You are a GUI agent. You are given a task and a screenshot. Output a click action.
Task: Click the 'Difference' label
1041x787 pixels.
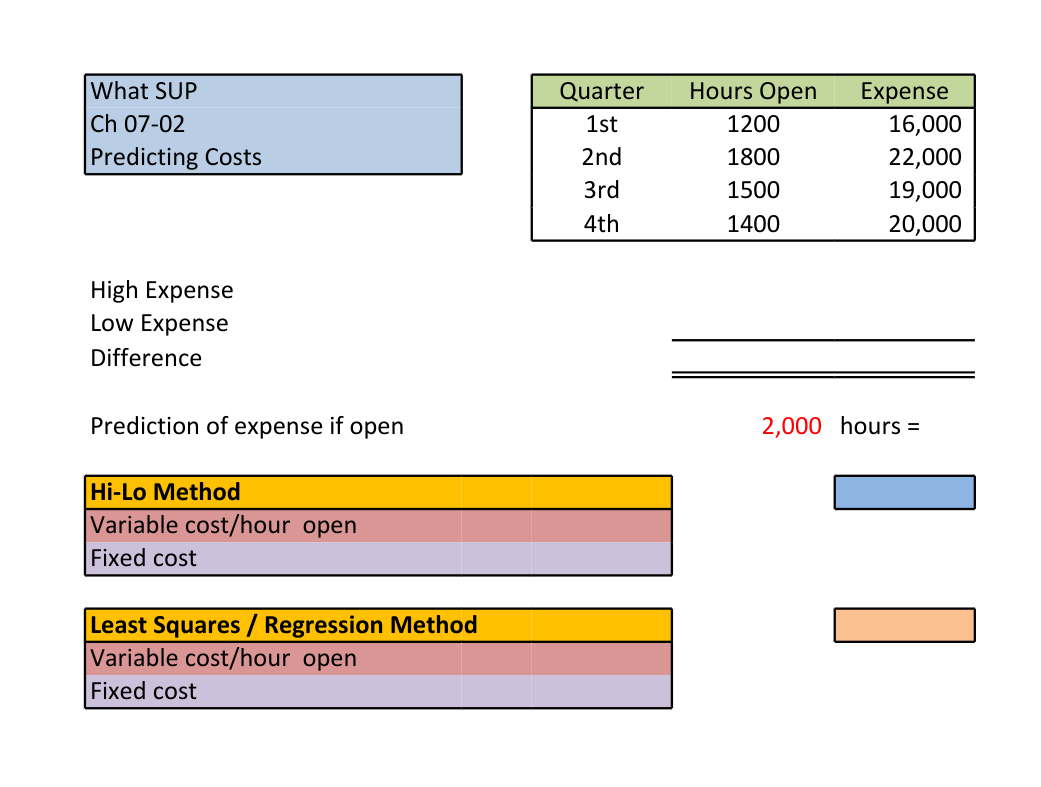(x=146, y=358)
